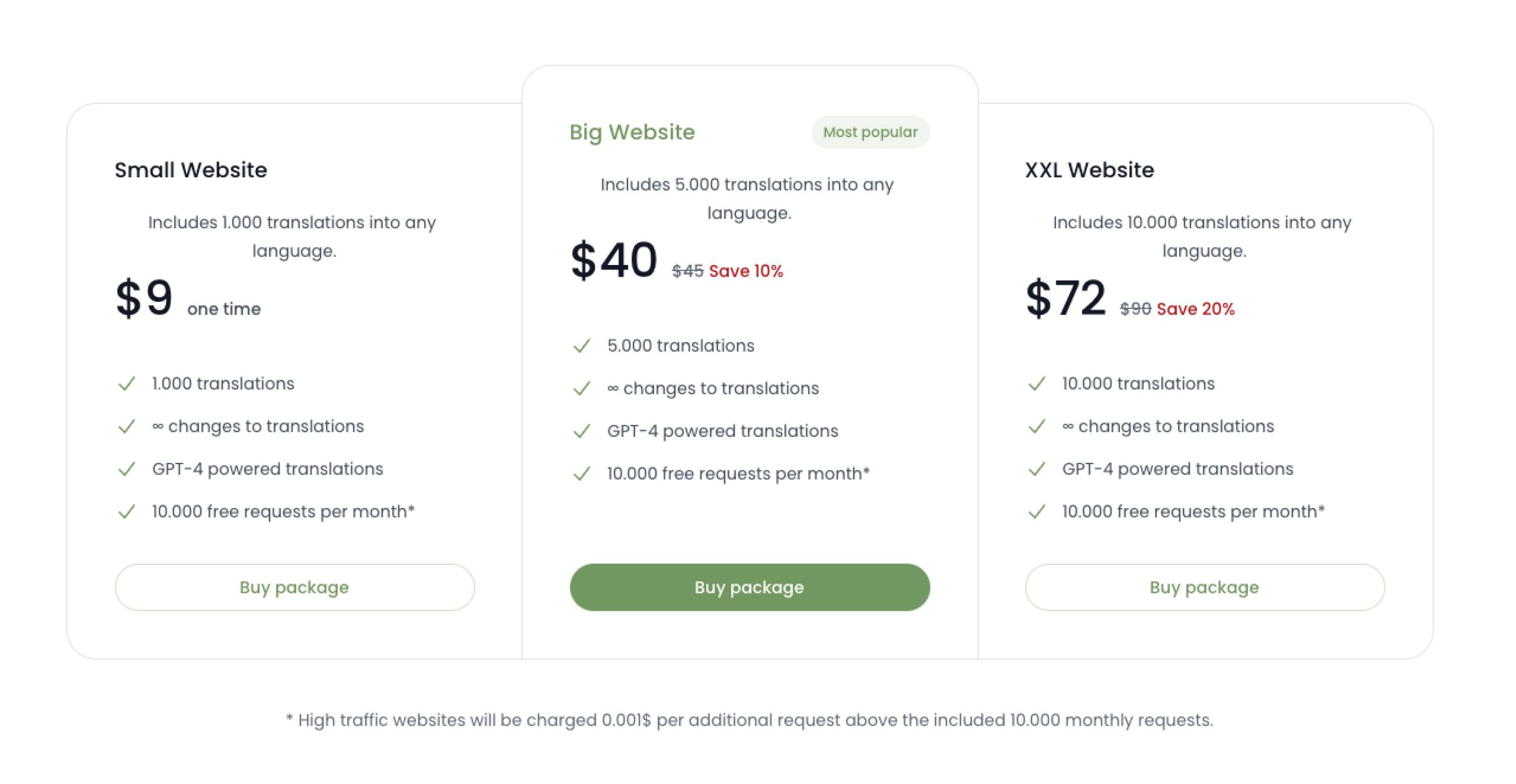Click checkmark beside 5.000 translations
Screen dimensions: 1516x784
coord(582,346)
